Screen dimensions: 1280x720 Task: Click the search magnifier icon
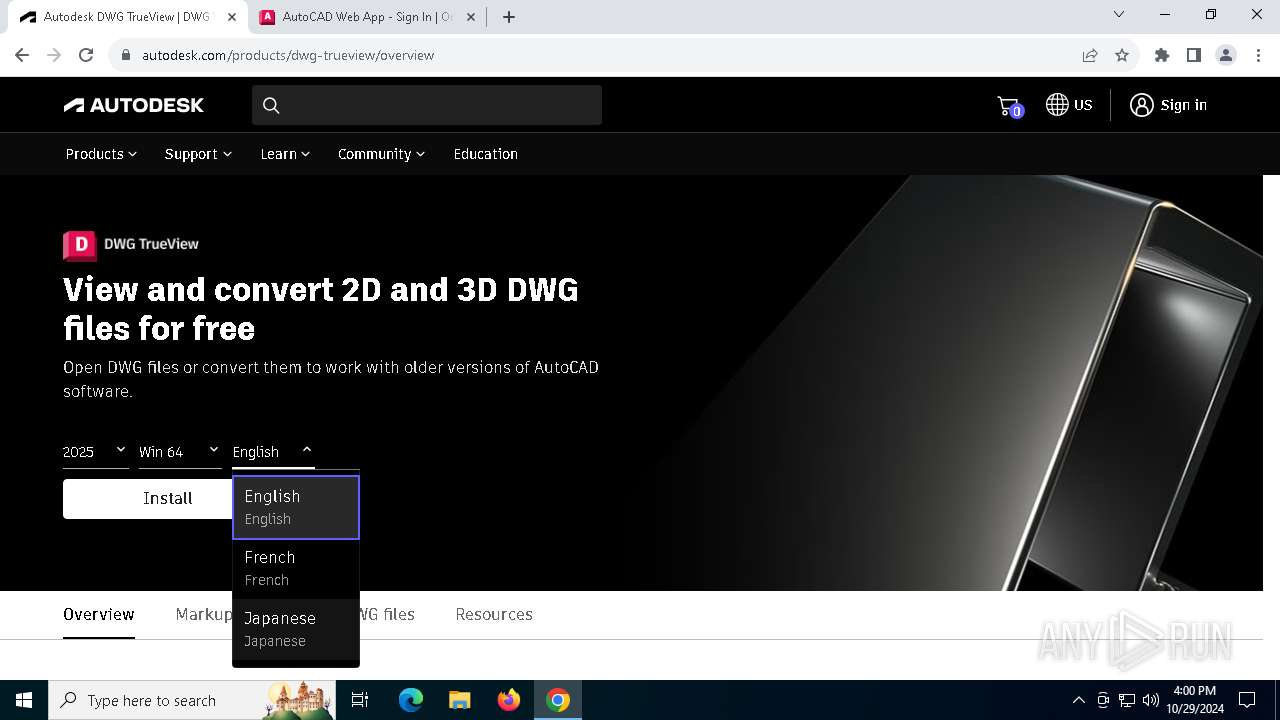pyautogui.click(x=271, y=105)
